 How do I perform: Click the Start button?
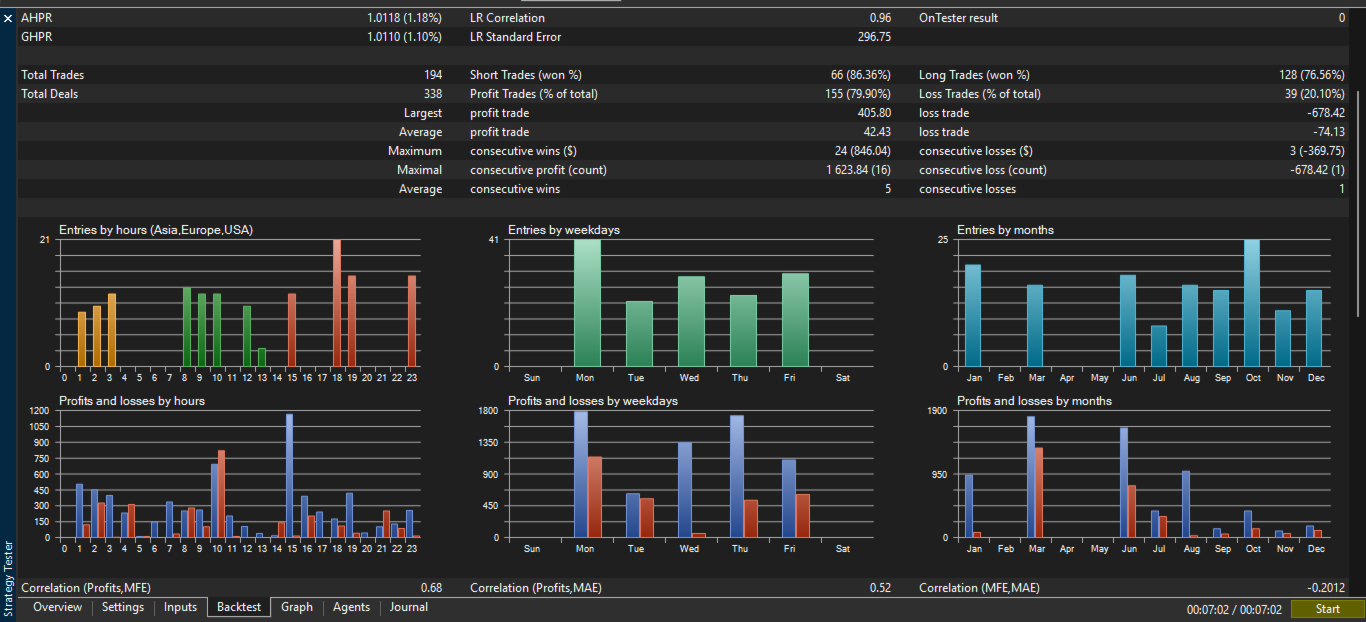click(1327, 609)
